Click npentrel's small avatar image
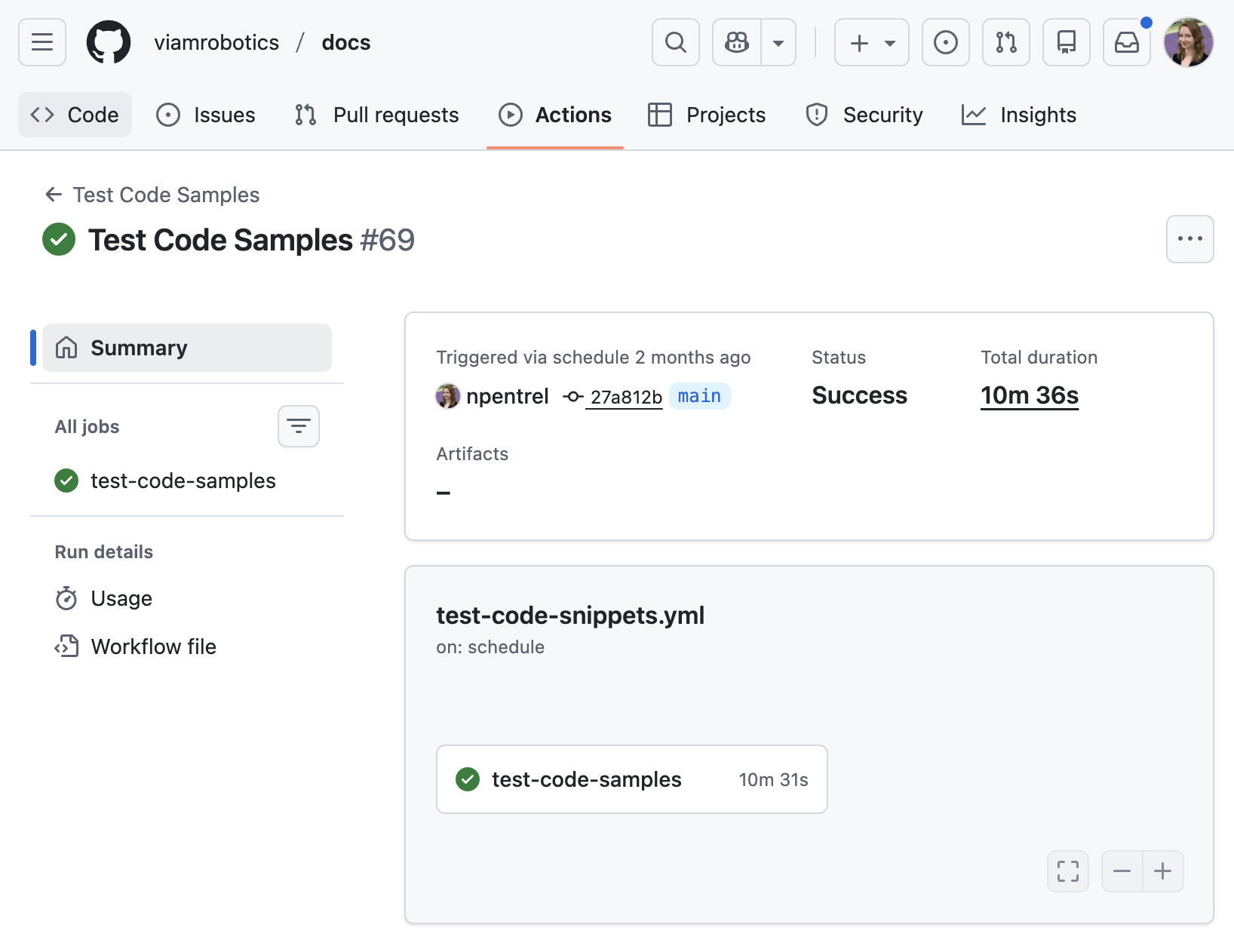Screen dimensions: 1234x952 tap(448, 396)
